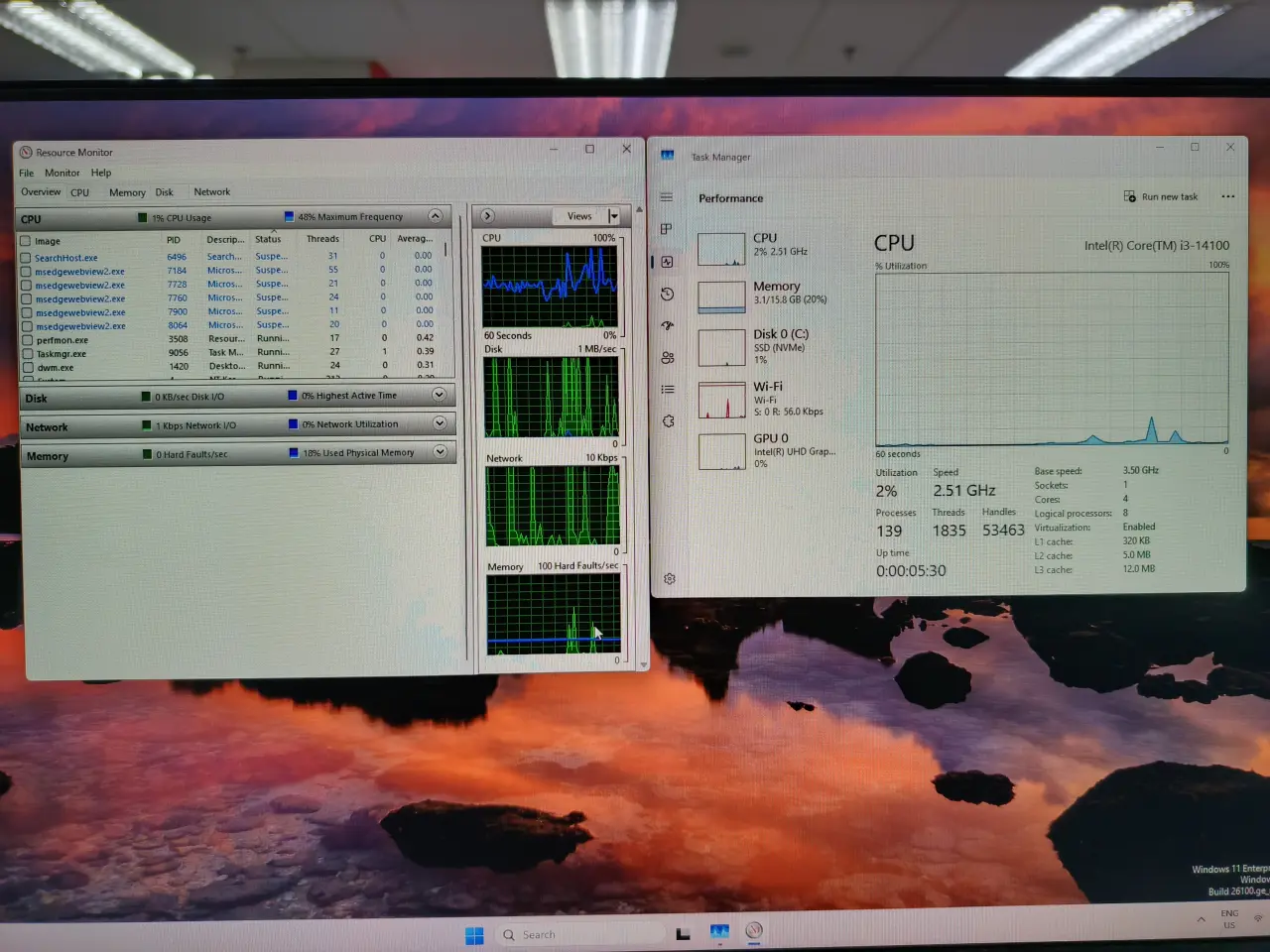The width and height of the screenshot is (1270, 952).
Task: Show hidden icons in the system tray
Action: tap(1202, 919)
